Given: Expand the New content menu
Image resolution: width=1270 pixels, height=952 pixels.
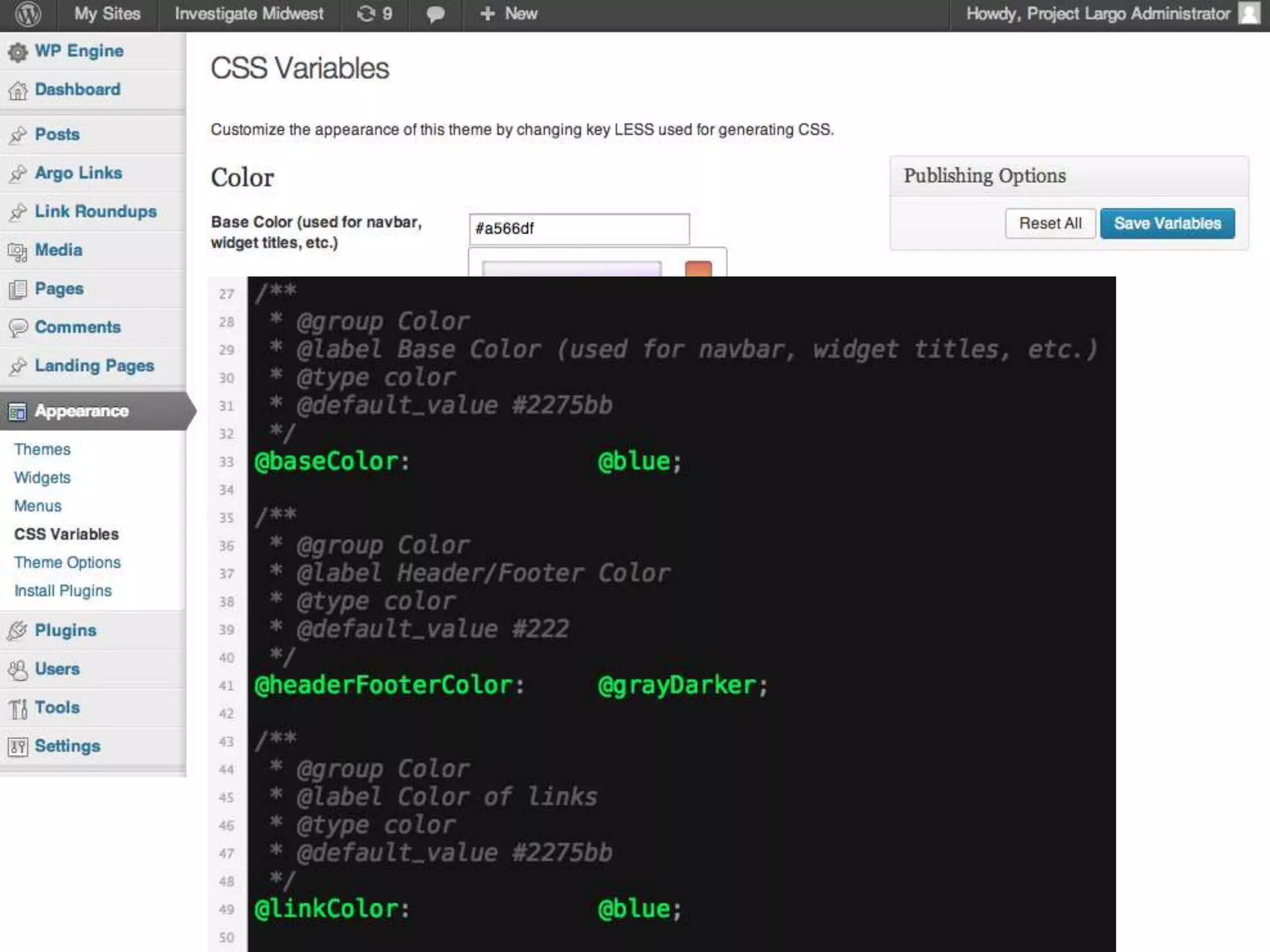Looking at the screenshot, I should coord(508,14).
